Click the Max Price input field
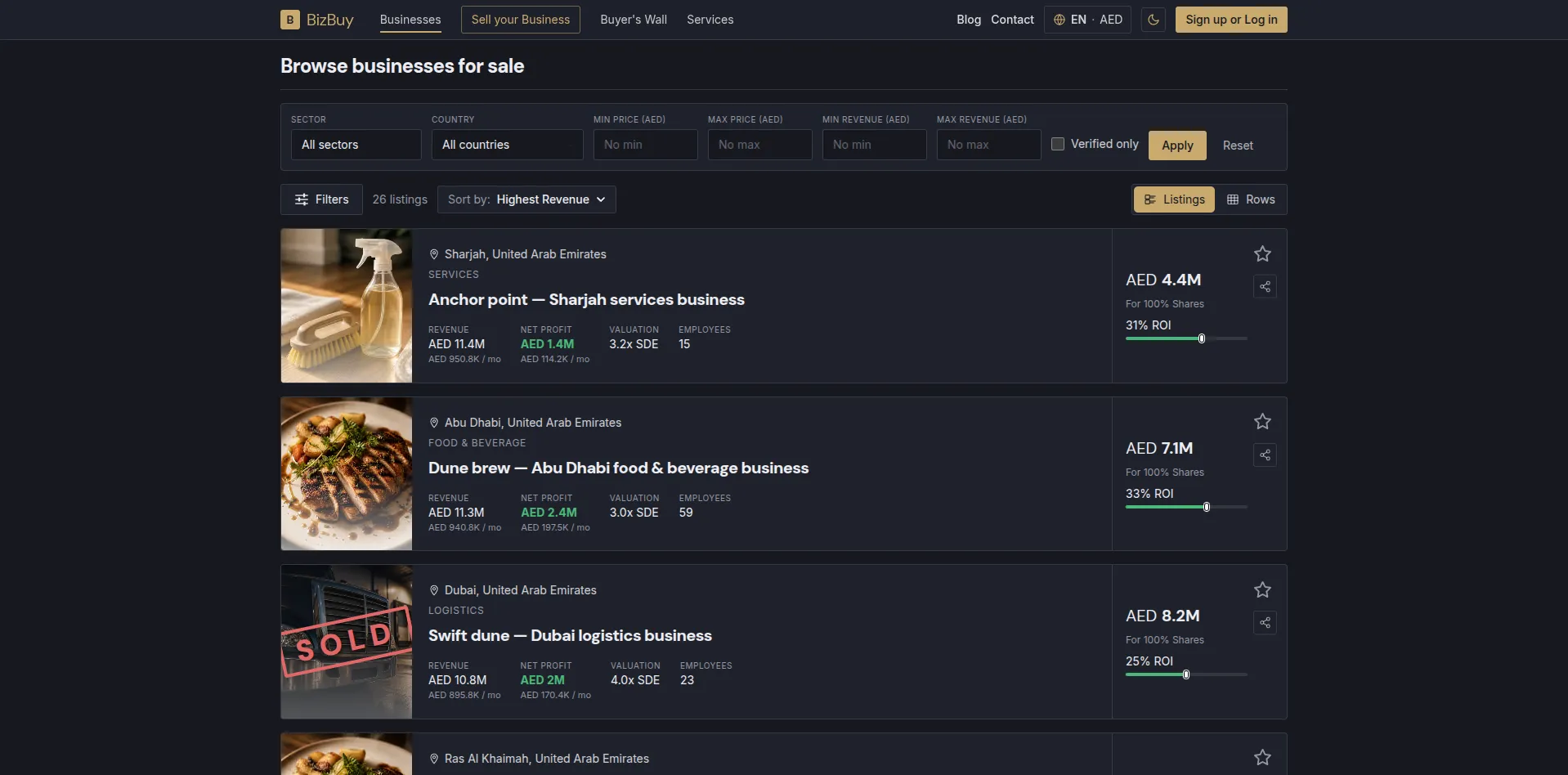Screen dimensions: 1568x775 coord(760,145)
